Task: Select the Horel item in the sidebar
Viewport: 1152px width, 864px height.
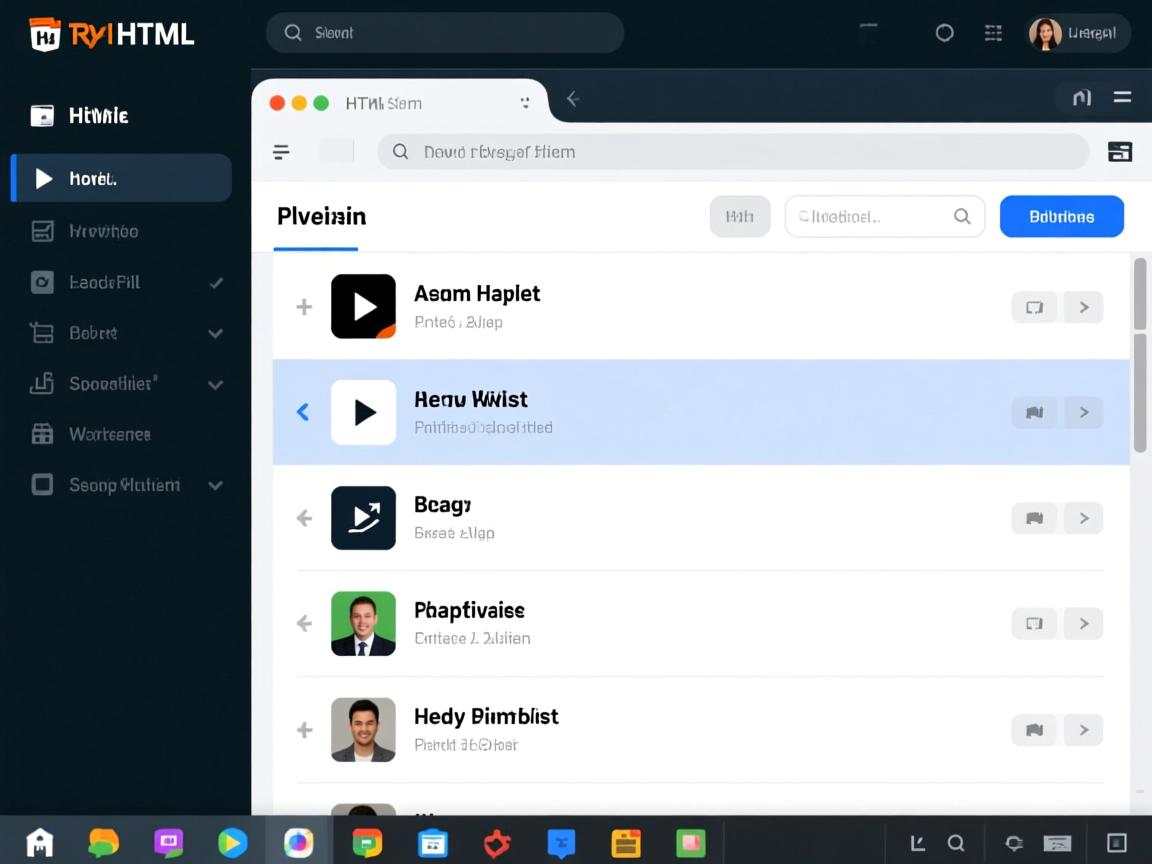Action: coord(121,179)
